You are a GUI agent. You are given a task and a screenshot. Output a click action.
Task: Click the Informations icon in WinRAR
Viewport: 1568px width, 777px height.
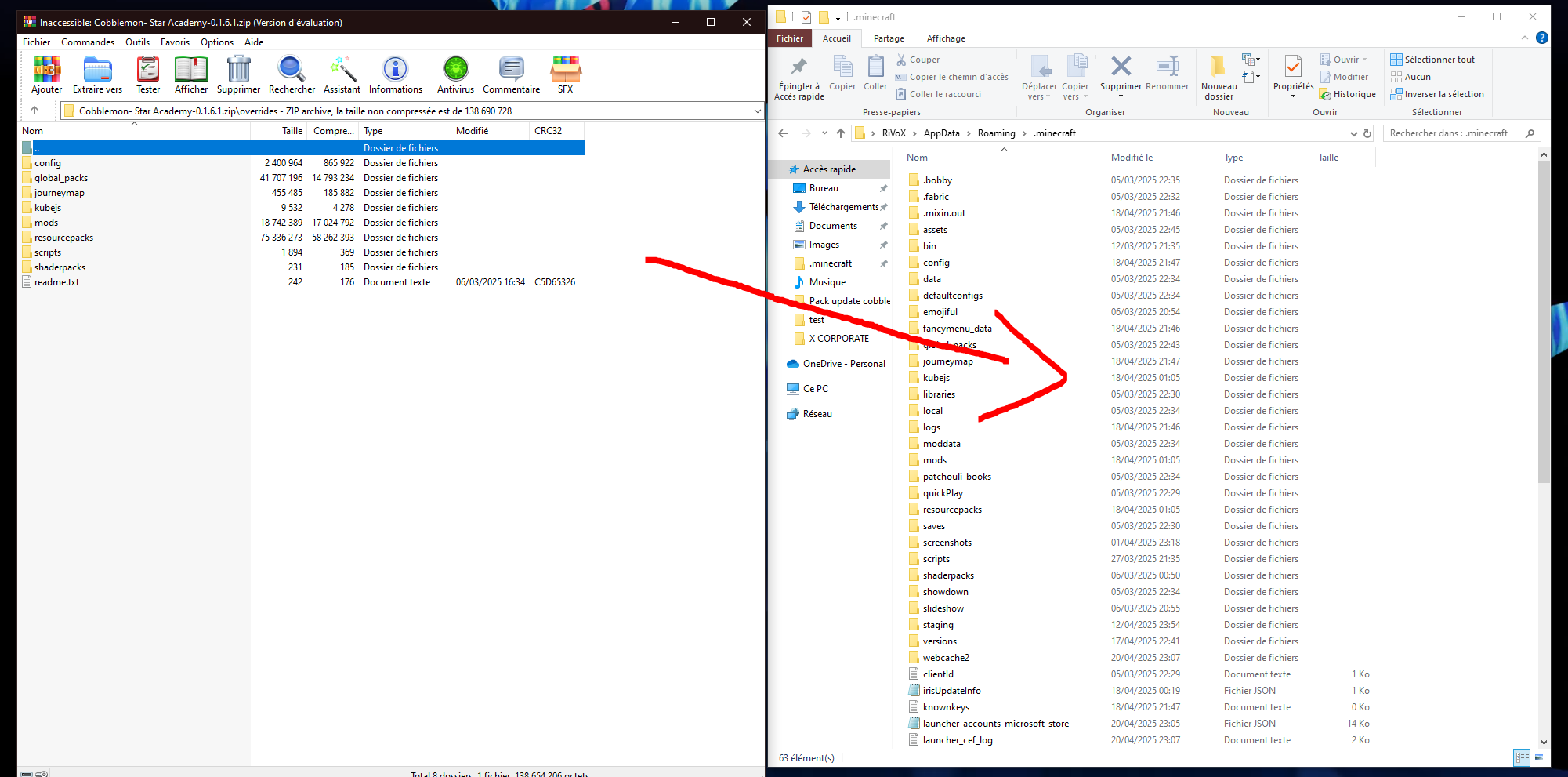click(x=395, y=75)
